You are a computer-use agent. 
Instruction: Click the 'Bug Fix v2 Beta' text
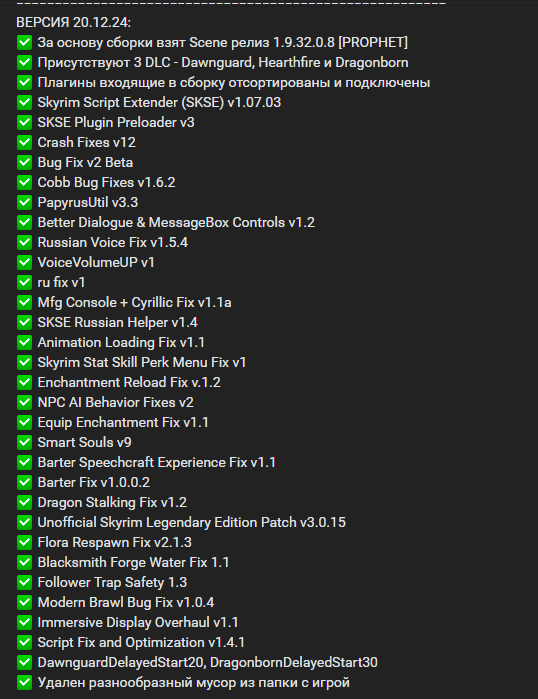(x=85, y=162)
